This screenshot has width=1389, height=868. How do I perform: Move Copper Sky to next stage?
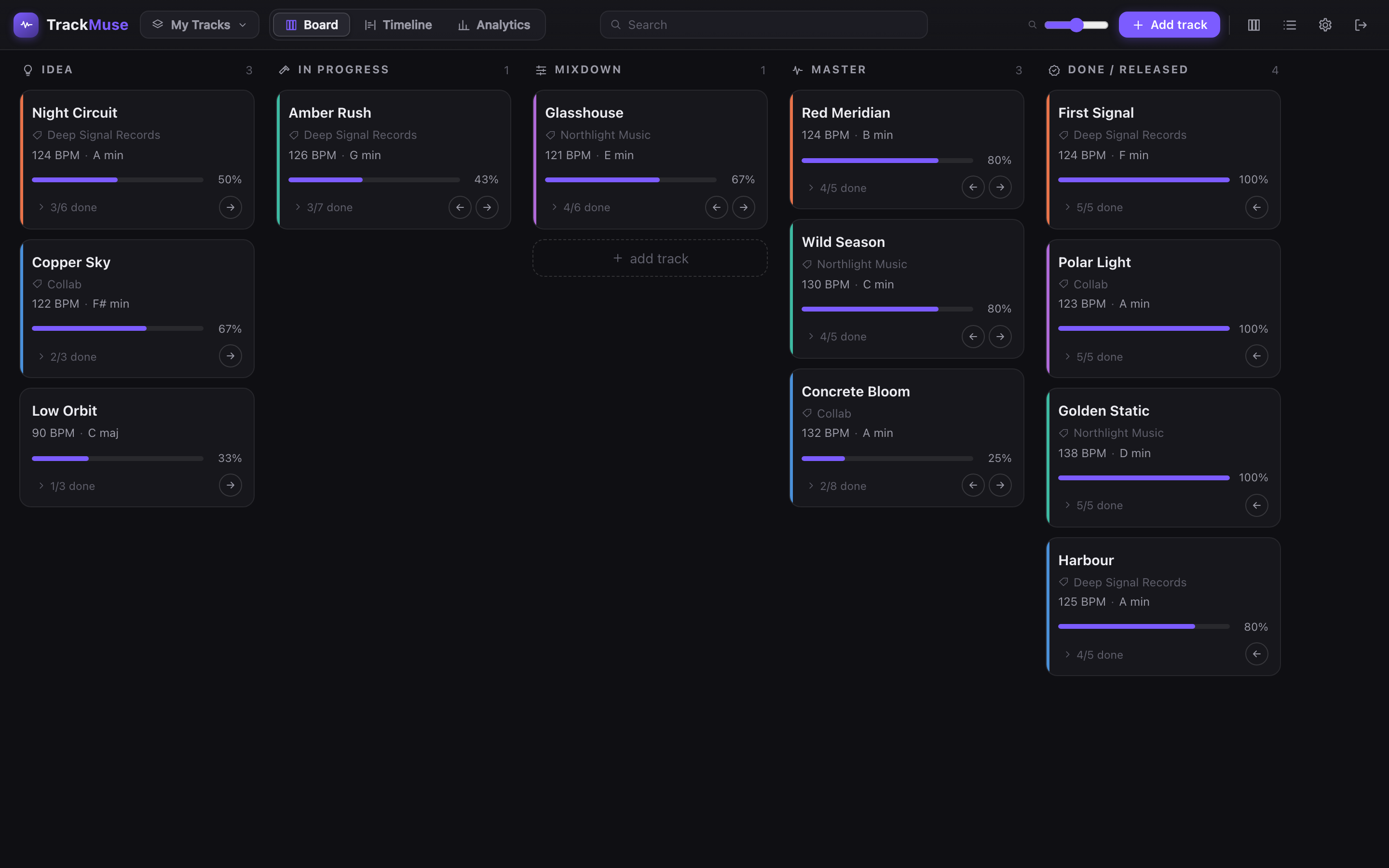pyautogui.click(x=230, y=356)
